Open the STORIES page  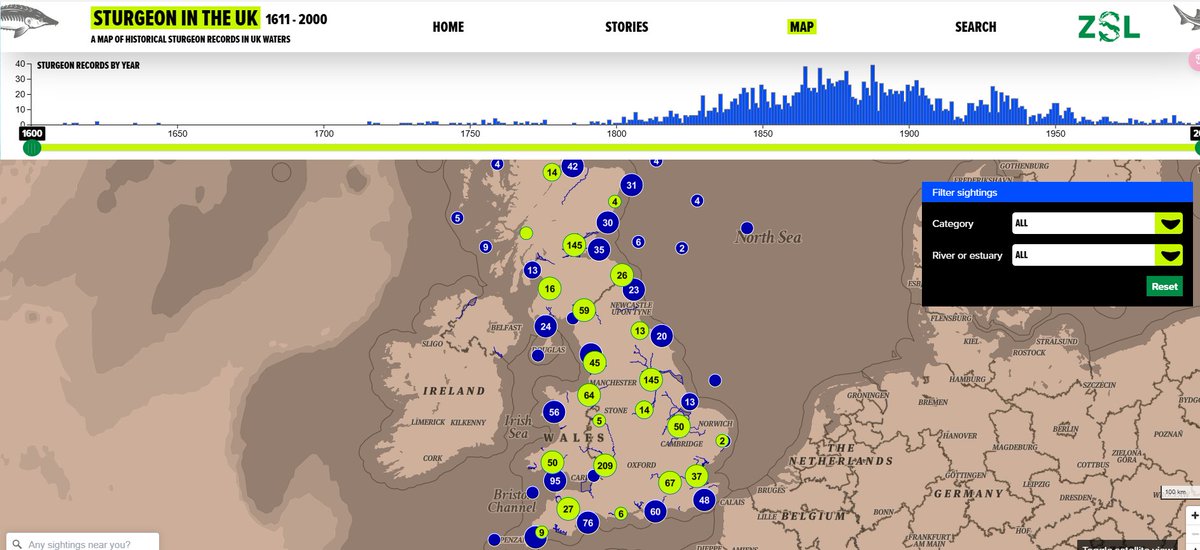click(627, 27)
